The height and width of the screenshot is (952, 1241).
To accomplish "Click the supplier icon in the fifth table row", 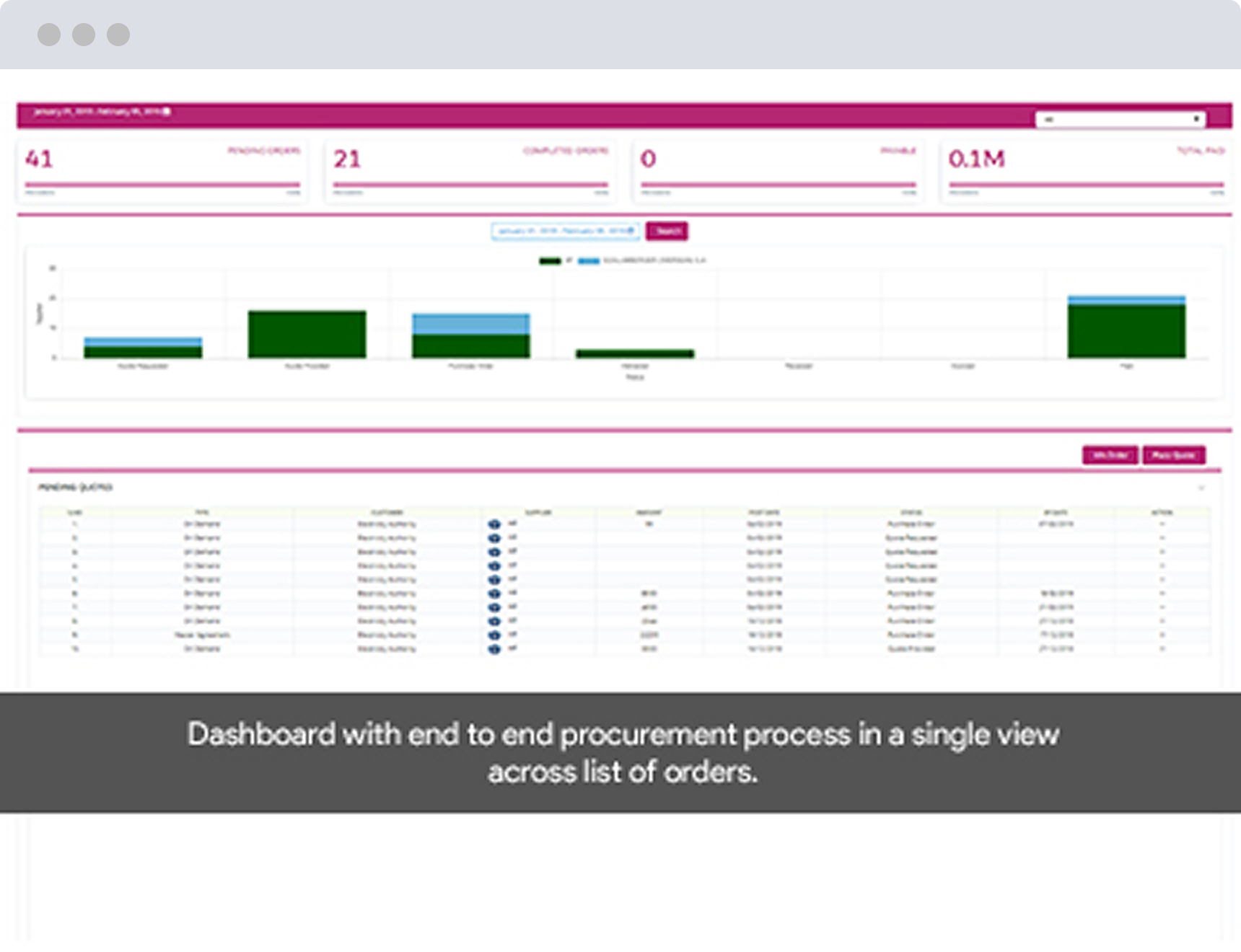I will tap(494, 579).
